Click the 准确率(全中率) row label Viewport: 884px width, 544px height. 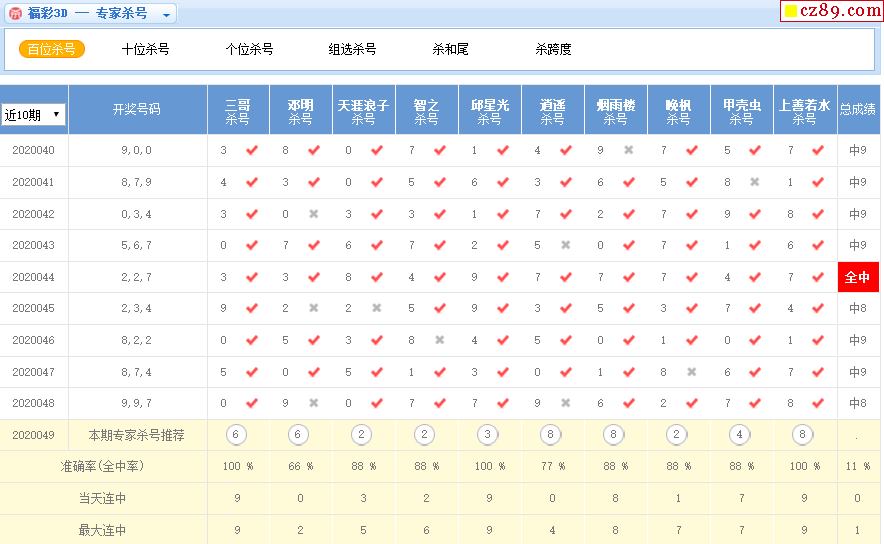point(102,466)
